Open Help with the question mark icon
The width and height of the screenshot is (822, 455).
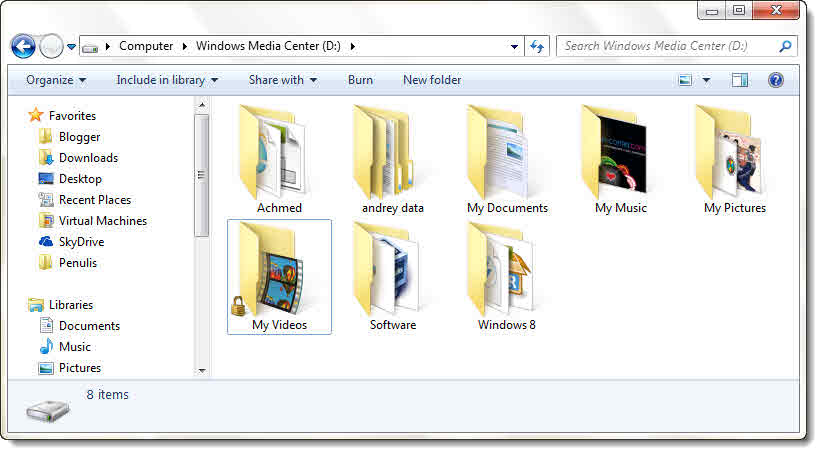click(776, 80)
